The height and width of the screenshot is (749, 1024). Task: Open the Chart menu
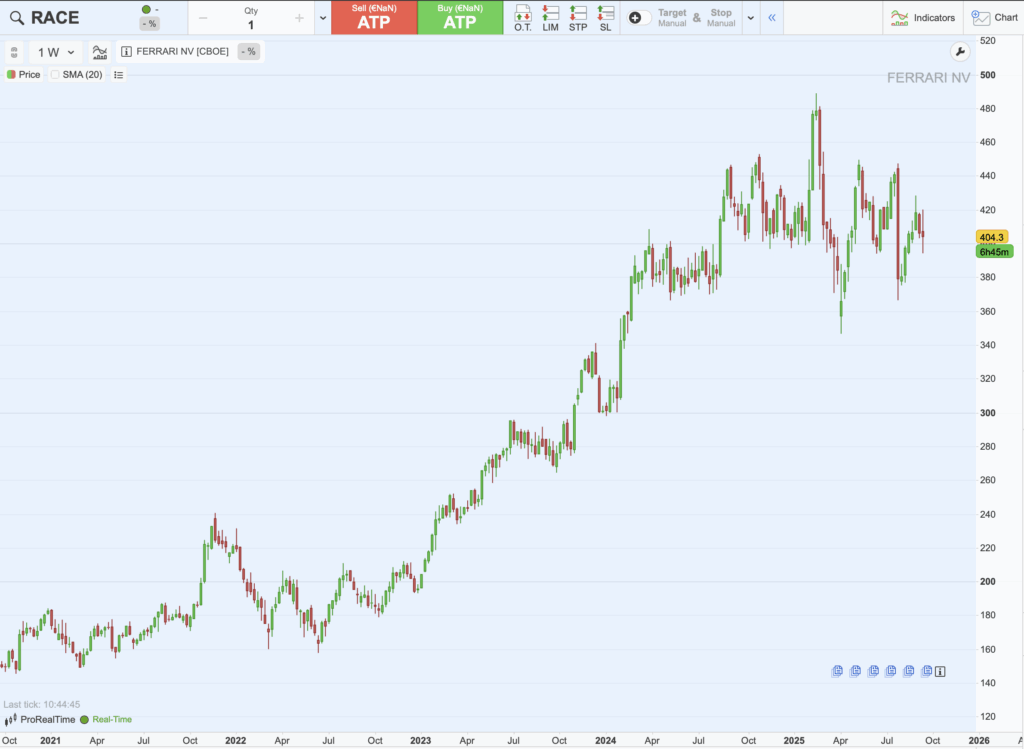(x=994, y=18)
